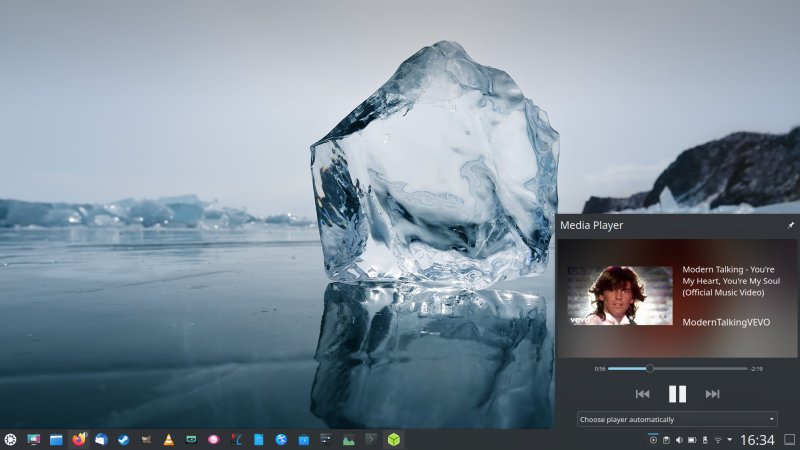Viewport: 800px width, 450px height.
Task: Launch Firefox from the taskbar
Action: (x=79, y=439)
